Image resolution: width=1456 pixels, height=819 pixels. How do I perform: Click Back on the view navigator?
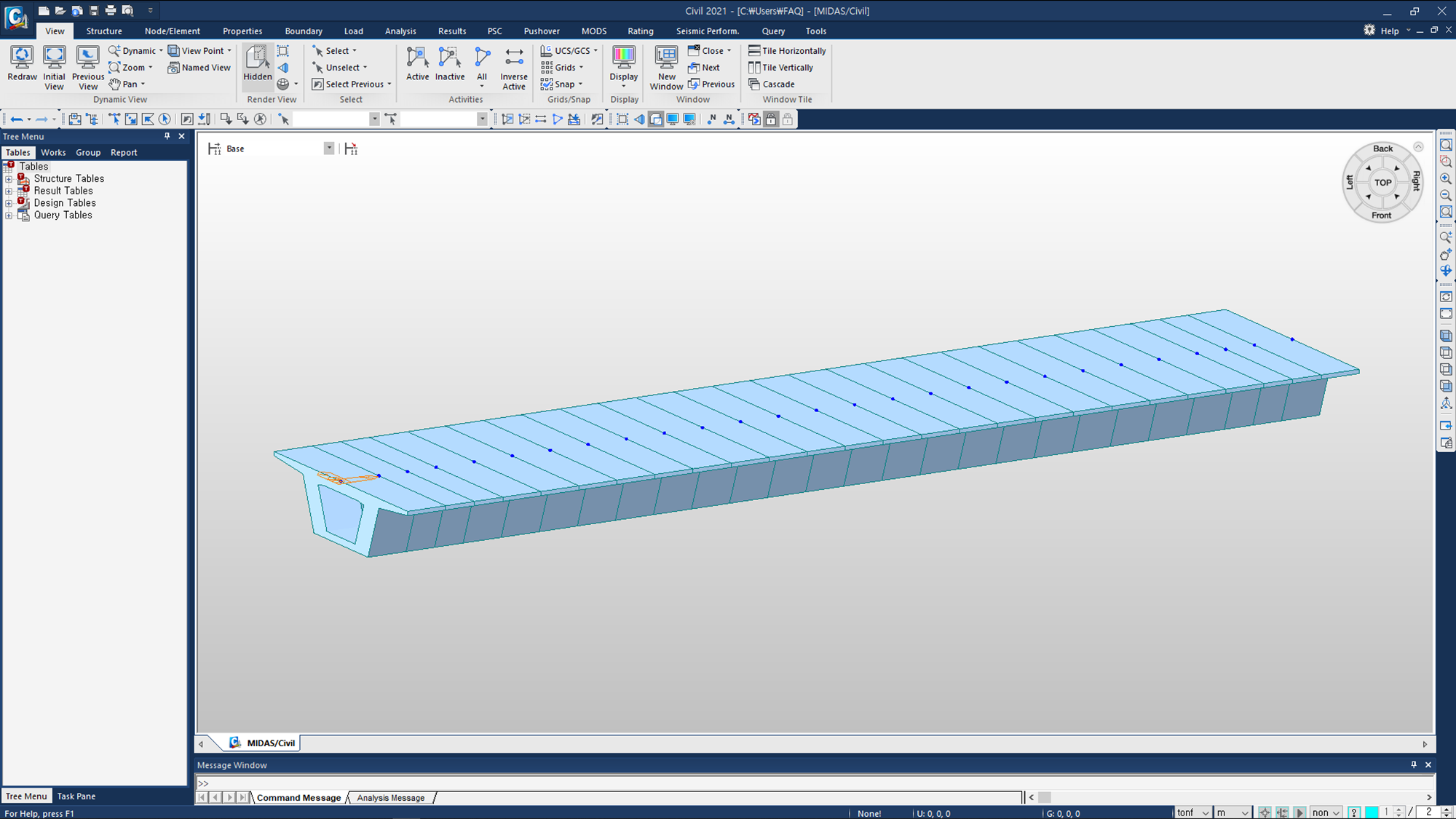tap(1382, 149)
